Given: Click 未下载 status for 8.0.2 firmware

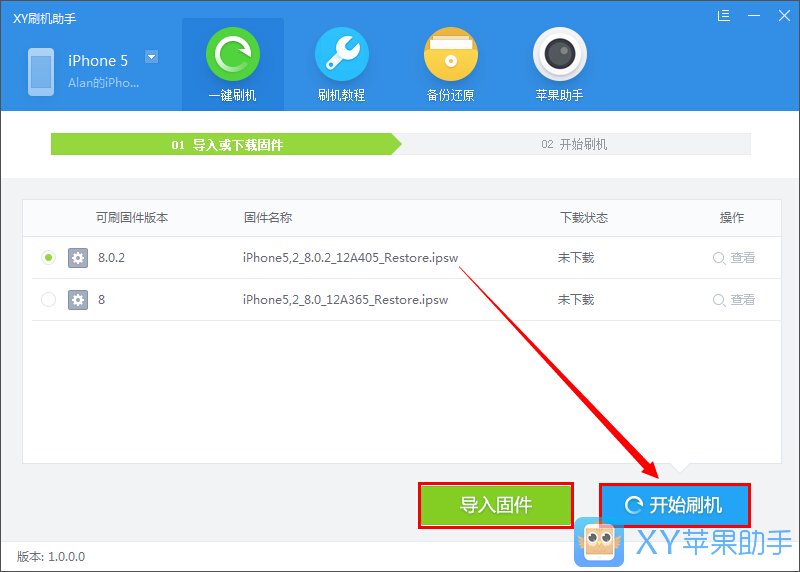Looking at the screenshot, I should [x=576, y=258].
